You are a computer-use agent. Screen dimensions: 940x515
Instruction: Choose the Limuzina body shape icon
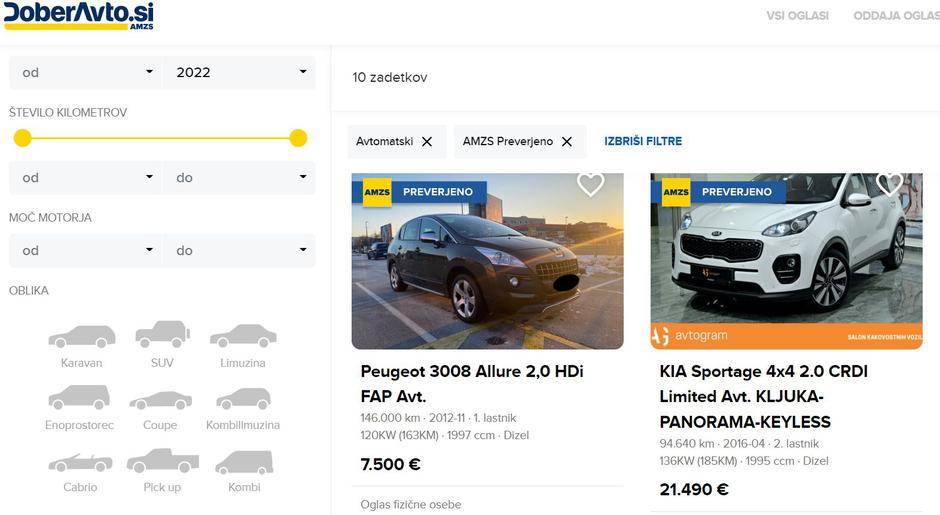click(x=242, y=337)
